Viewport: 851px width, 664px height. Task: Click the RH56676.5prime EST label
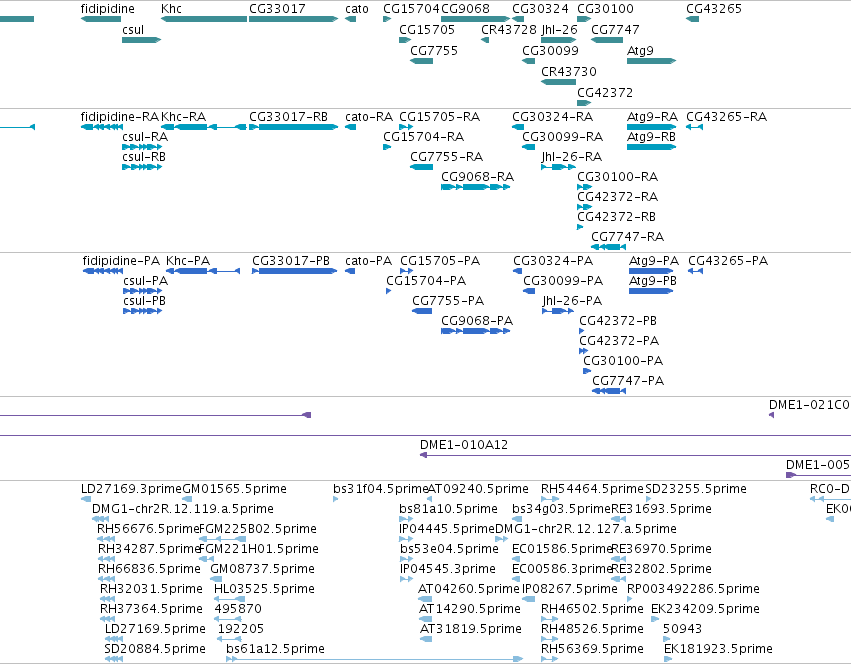coord(148,529)
